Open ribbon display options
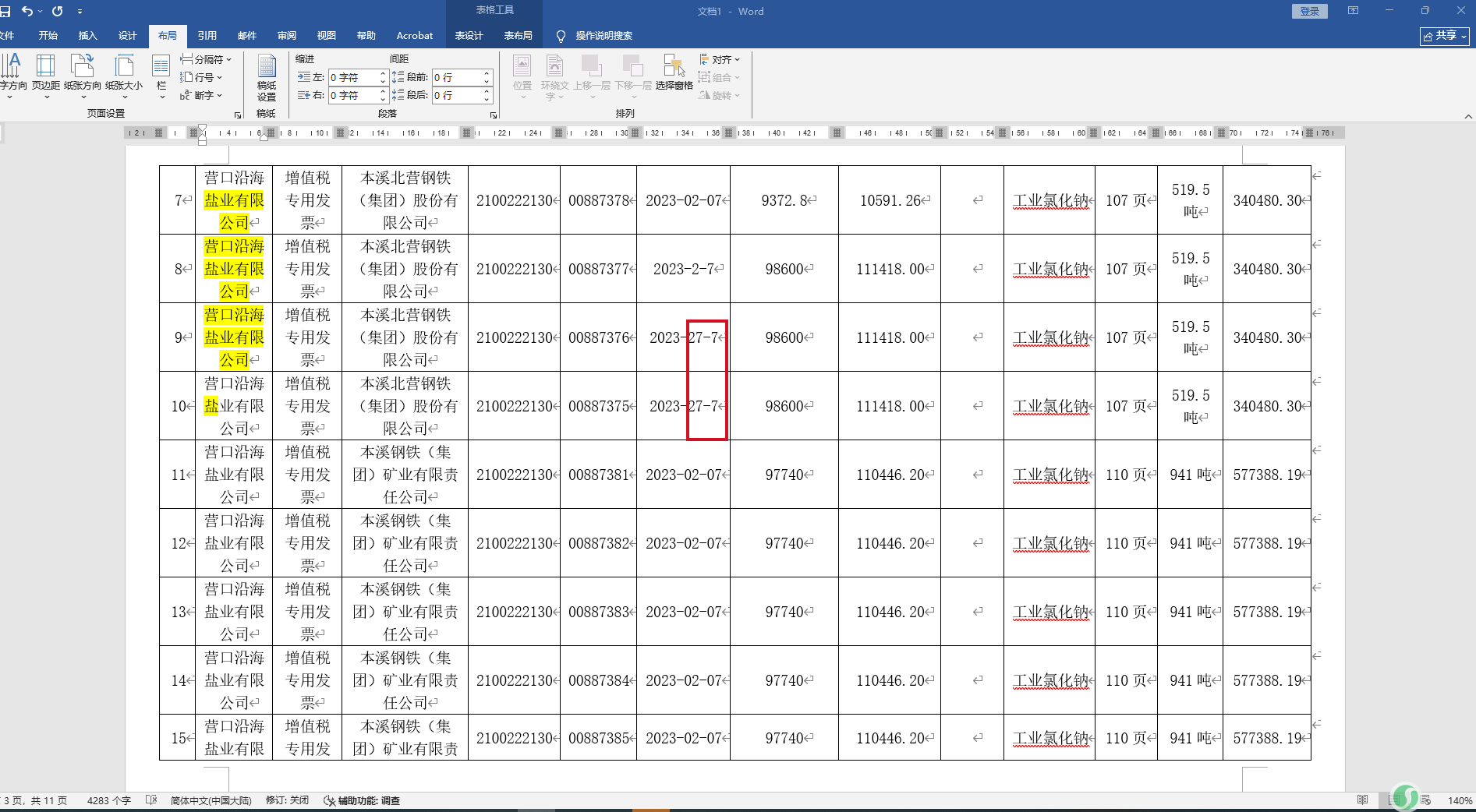The width and height of the screenshot is (1476, 812). pyautogui.click(x=1353, y=11)
